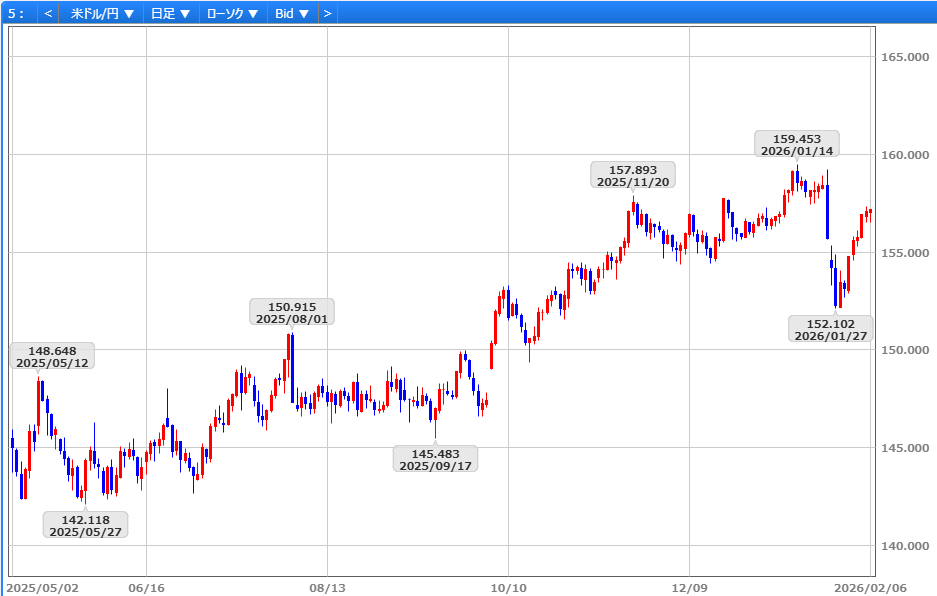Open the Bid price type dropdown
Viewport: 937px width, 596px height.
click(x=292, y=13)
